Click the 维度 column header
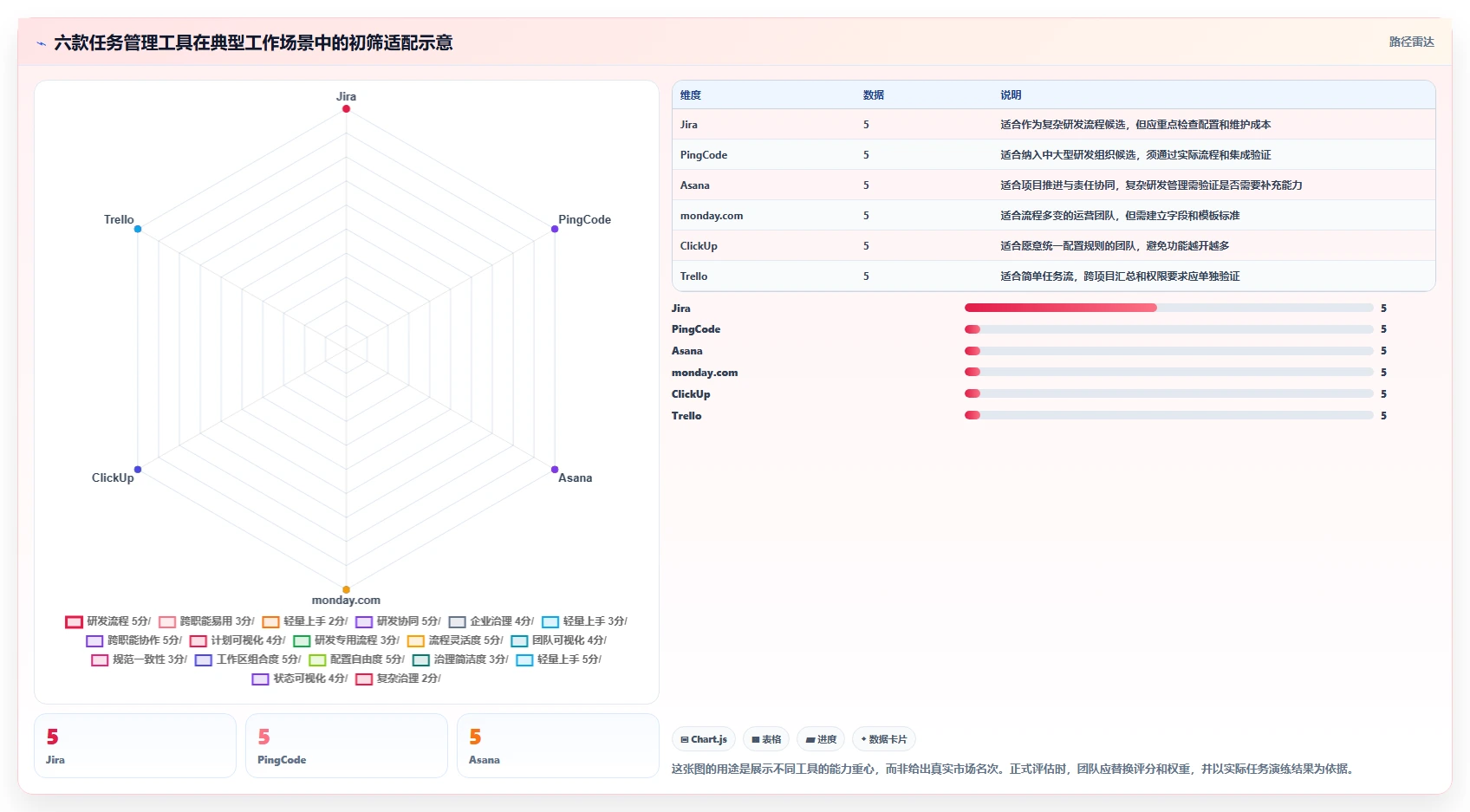 (x=691, y=95)
